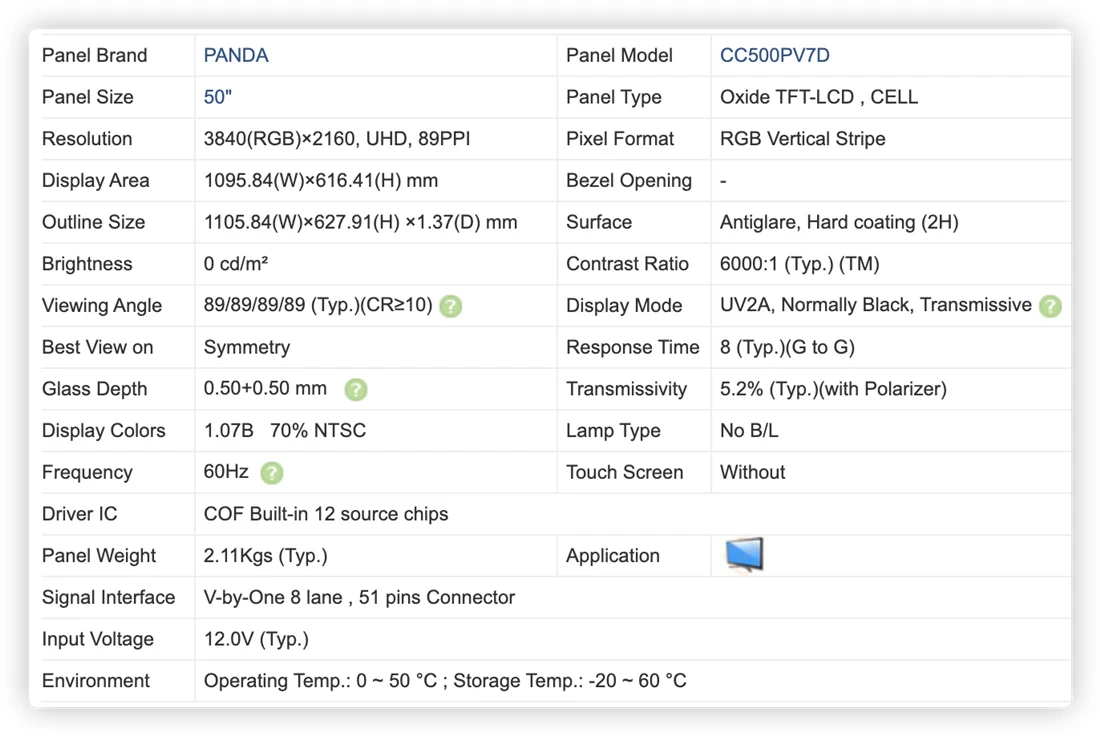The image size is (1100, 736).
Task: Click the Panel Size label
Action: [x=88, y=97]
